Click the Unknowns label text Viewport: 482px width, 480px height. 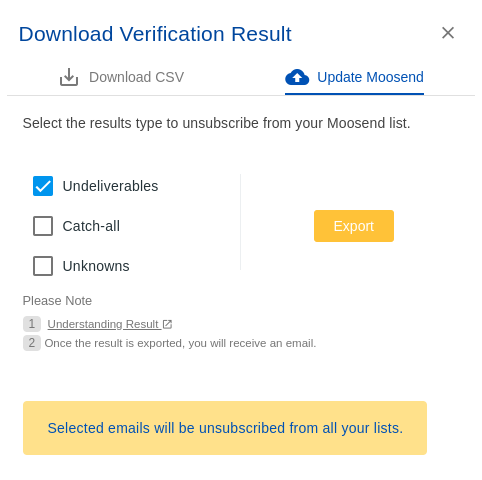coord(96,266)
